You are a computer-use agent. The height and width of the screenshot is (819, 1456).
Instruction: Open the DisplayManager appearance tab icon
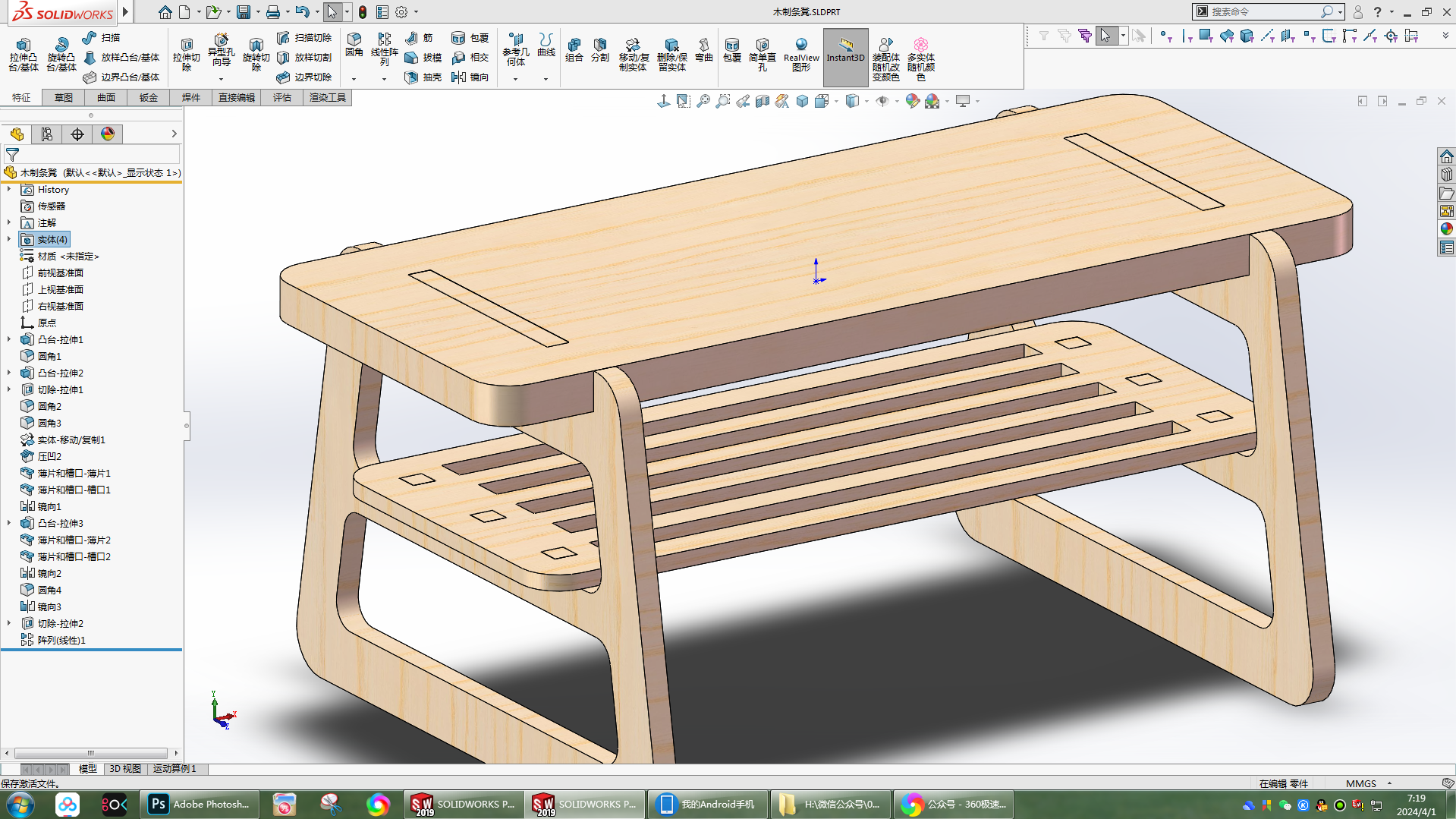click(108, 134)
